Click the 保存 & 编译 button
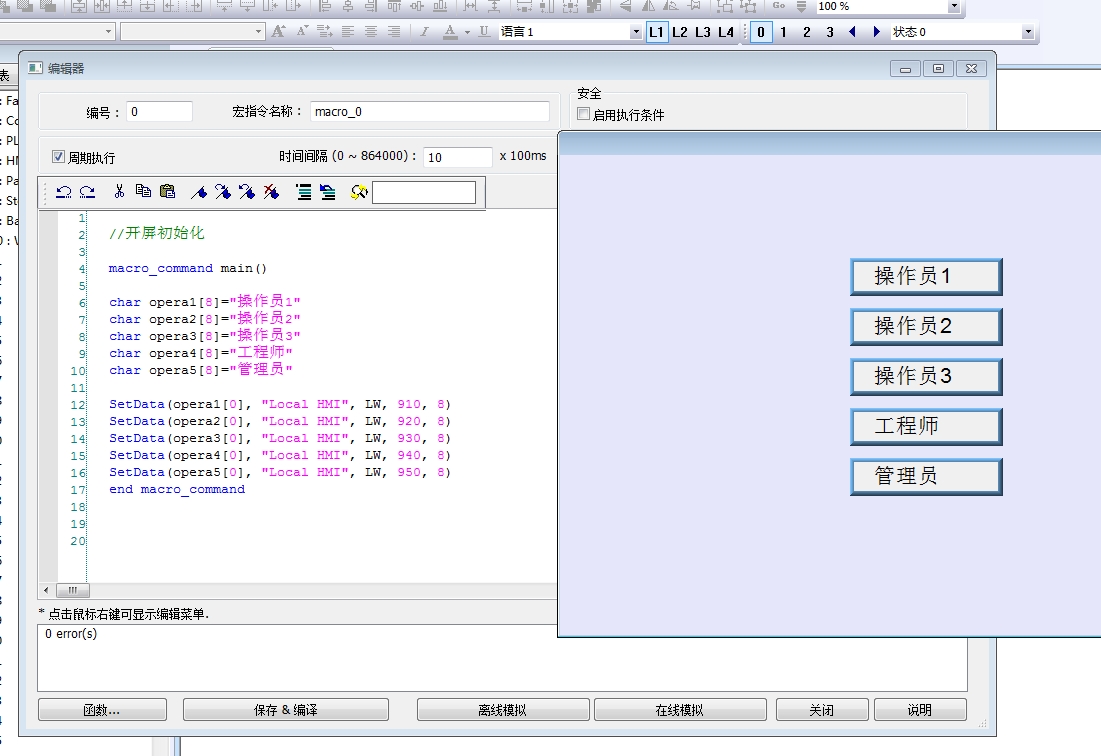Screen dimensions: 1101x756 point(285,710)
